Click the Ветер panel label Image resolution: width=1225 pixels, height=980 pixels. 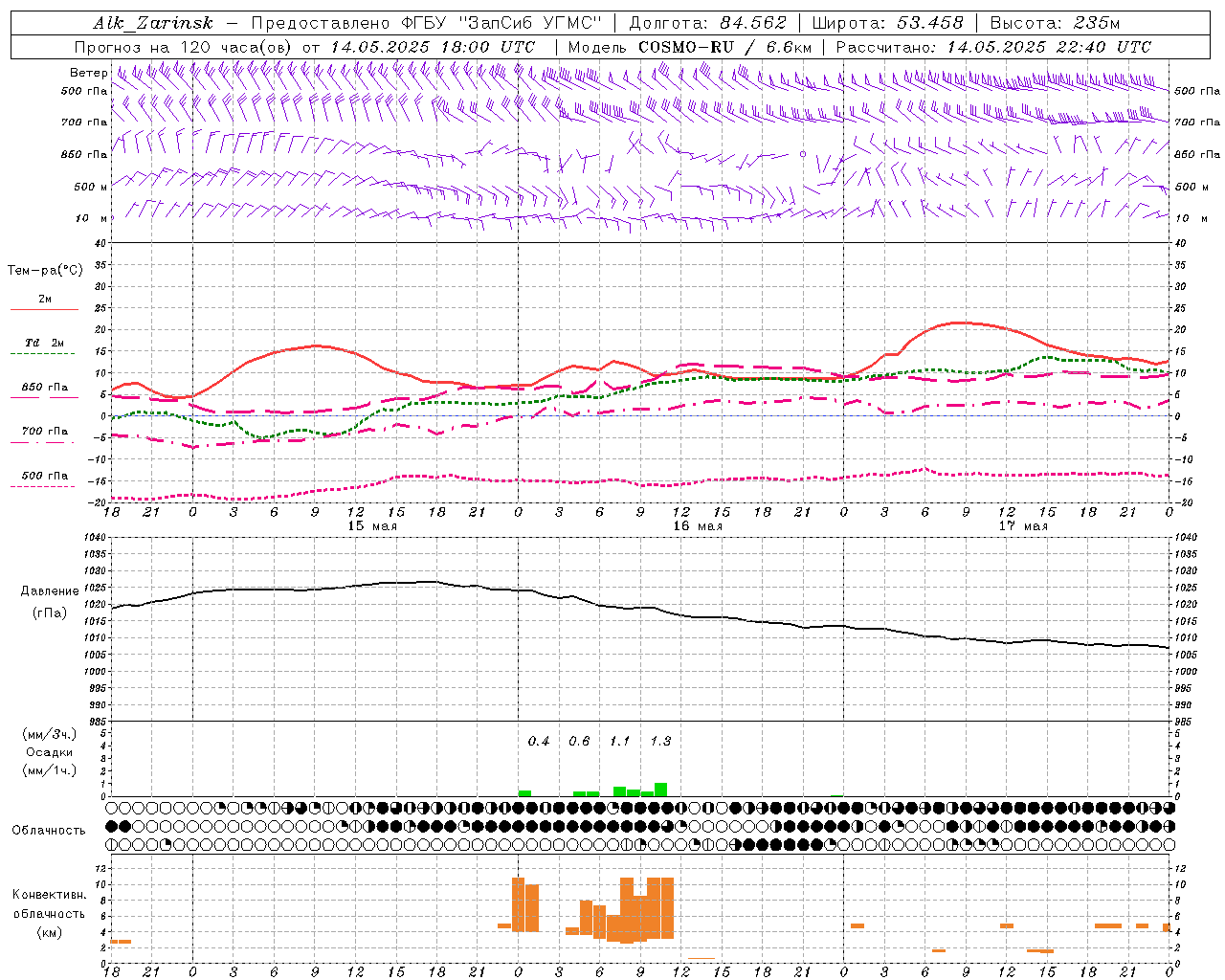89,73
